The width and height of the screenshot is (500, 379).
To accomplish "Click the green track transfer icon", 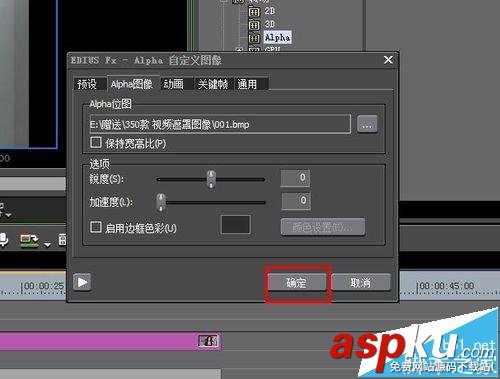I will point(29,240).
